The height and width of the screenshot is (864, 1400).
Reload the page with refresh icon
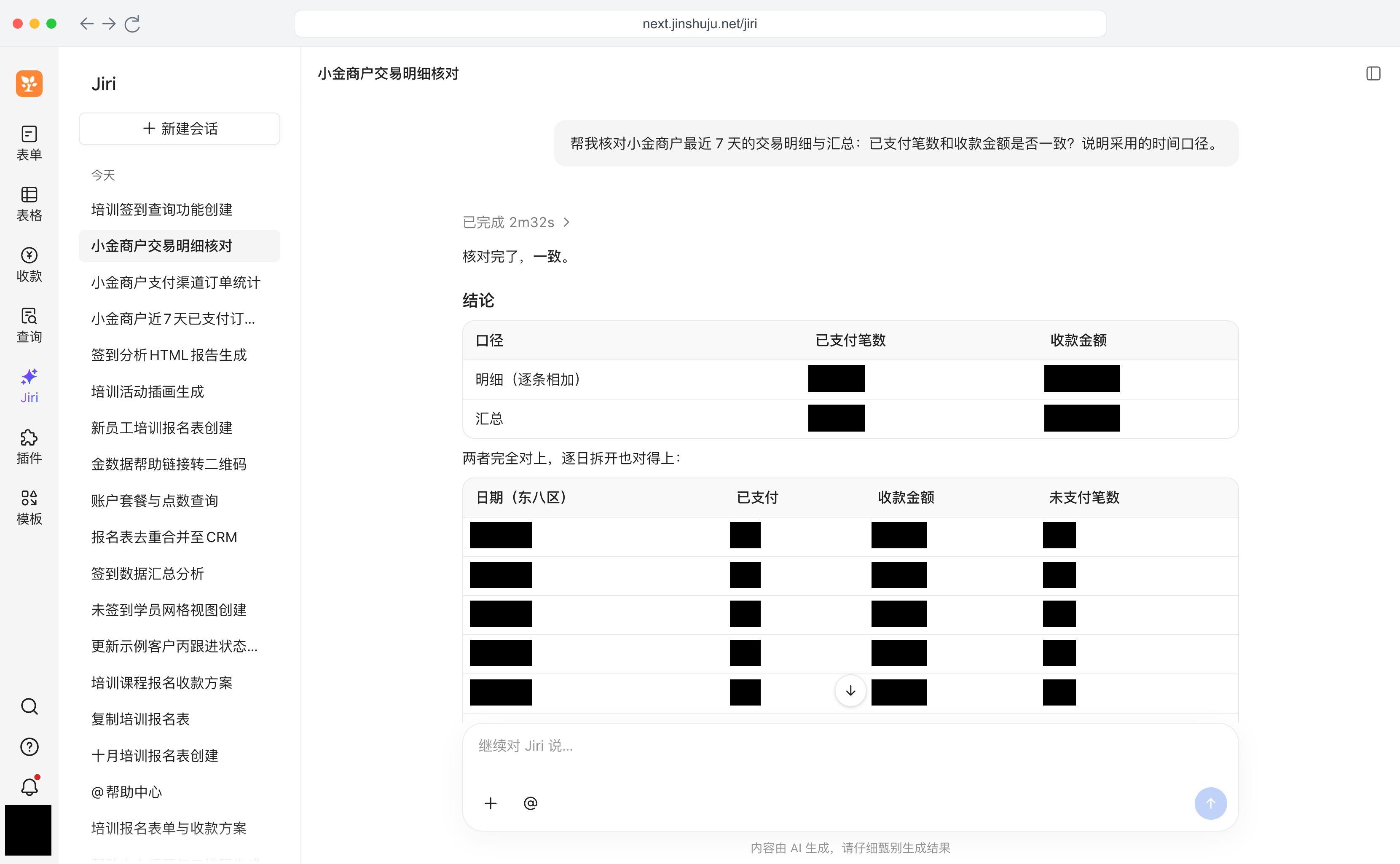click(x=132, y=24)
